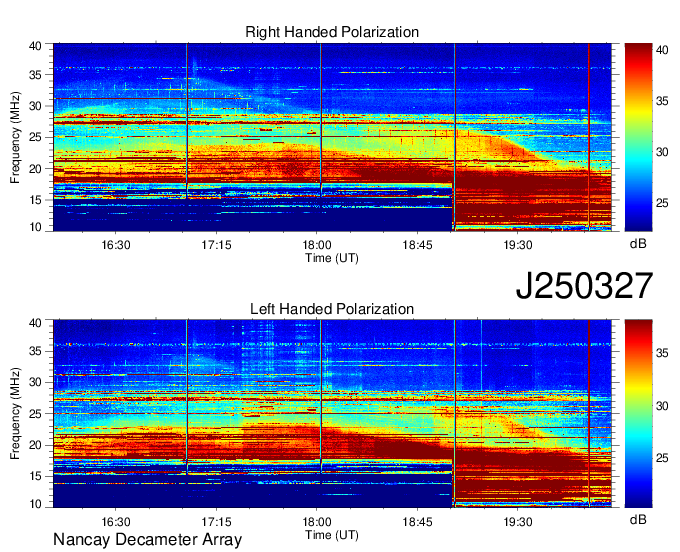This screenshot has width=680, height=552.
Task: Select the J250327 observation label
Action: click(x=584, y=286)
